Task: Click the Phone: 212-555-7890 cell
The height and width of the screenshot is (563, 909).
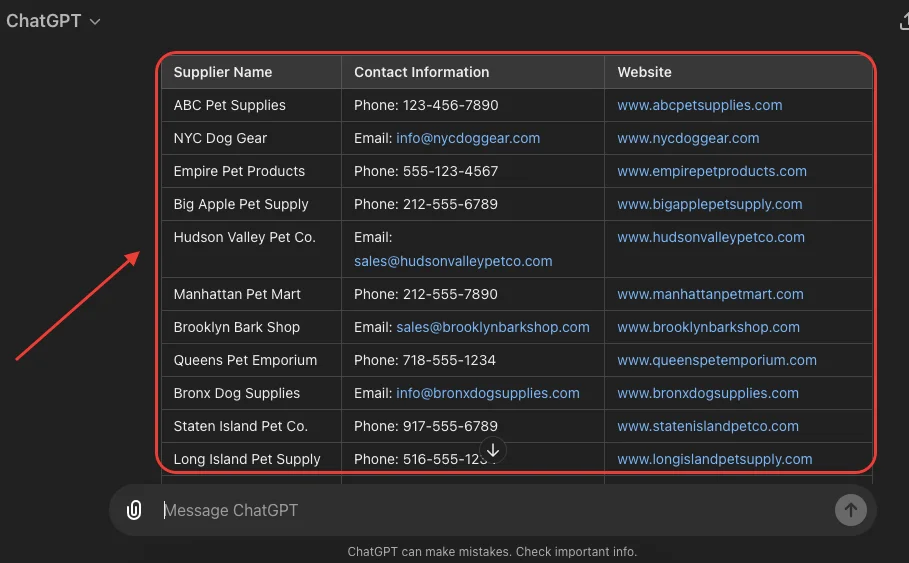Action: point(473,294)
